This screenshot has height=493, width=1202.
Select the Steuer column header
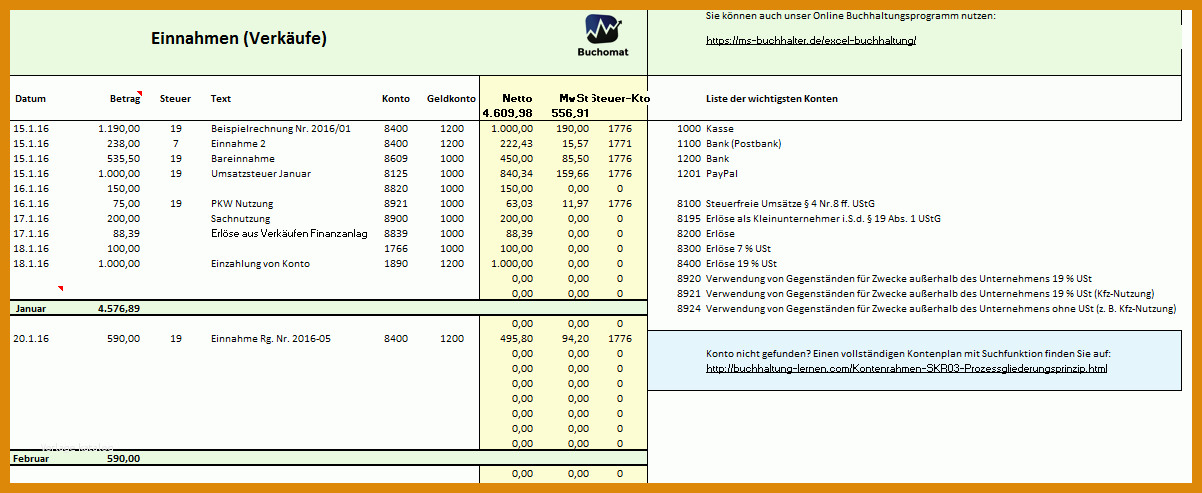pyautogui.click(x=175, y=99)
